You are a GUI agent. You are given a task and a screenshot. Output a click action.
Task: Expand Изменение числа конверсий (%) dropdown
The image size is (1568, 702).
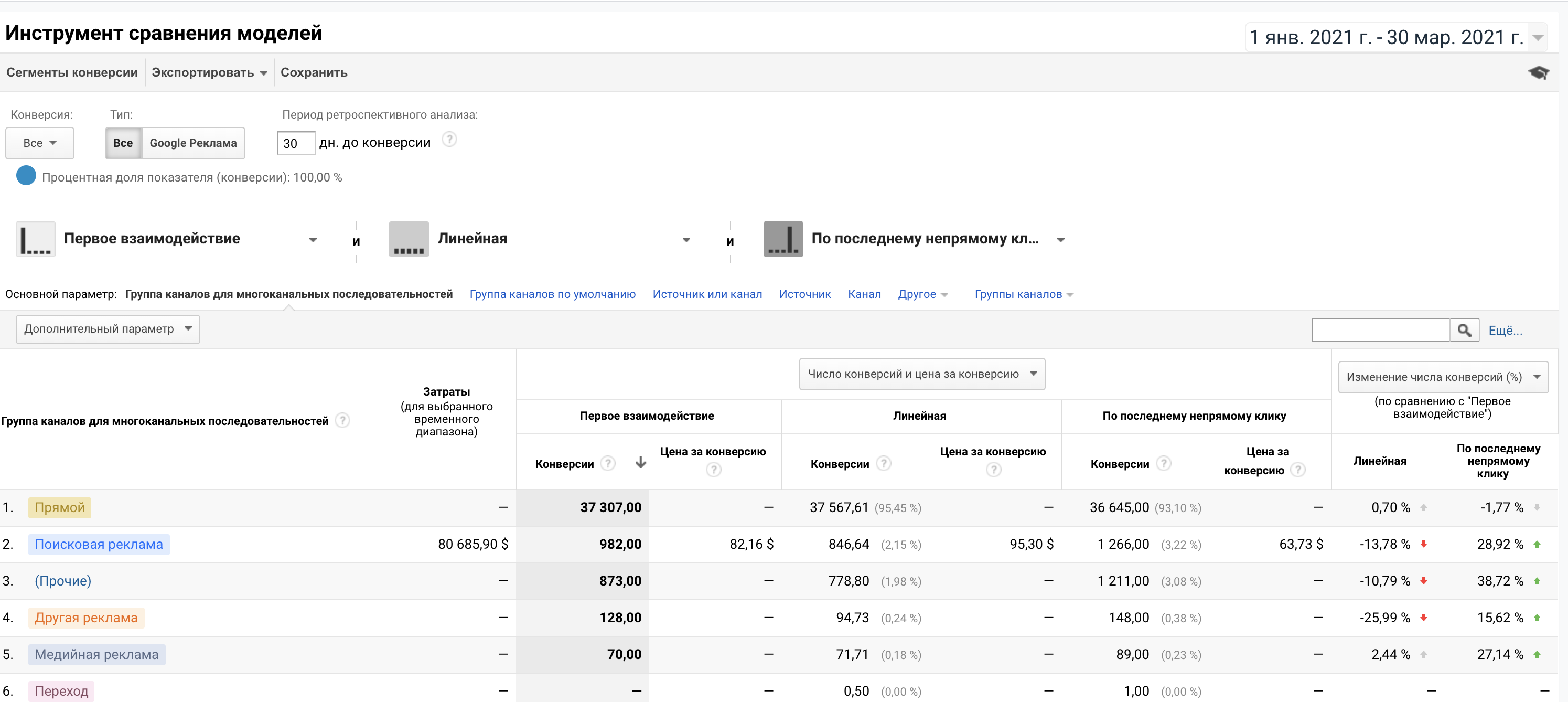[x=1443, y=377]
